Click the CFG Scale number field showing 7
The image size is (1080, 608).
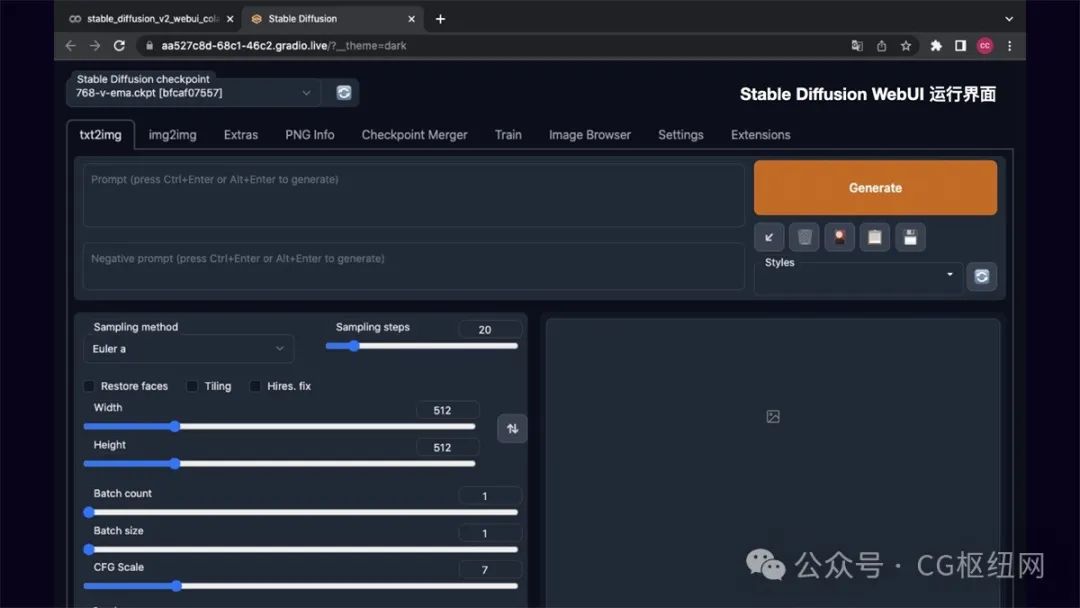point(490,569)
